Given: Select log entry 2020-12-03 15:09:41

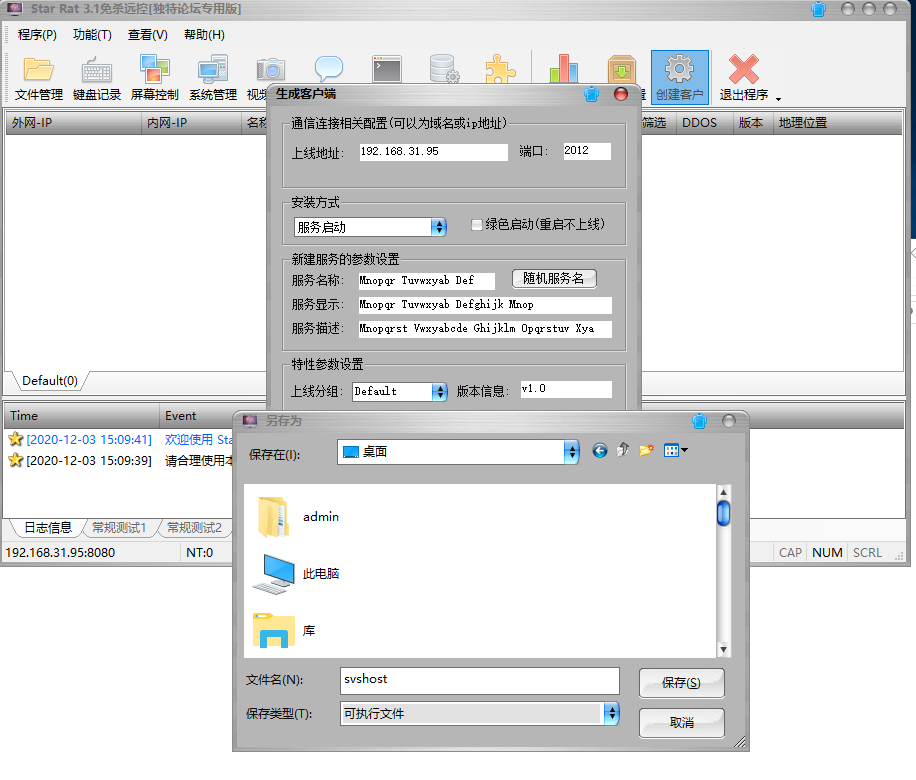Looking at the screenshot, I should (x=120, y=439).
